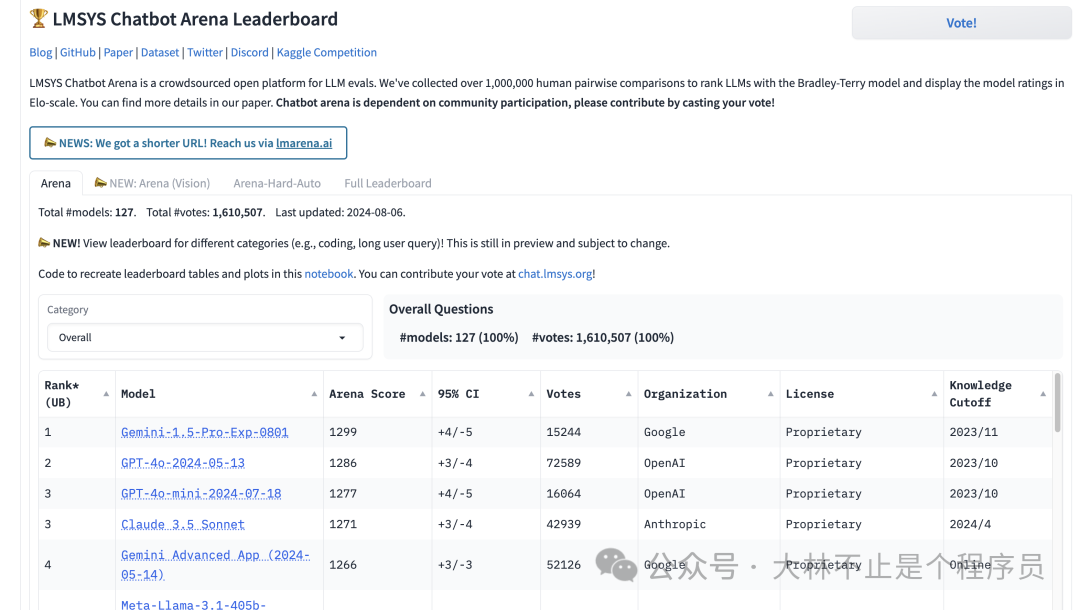This screenshot has width=1080, height=610.
Task: Sort by License using the header arrow
Action: (934, 394)
